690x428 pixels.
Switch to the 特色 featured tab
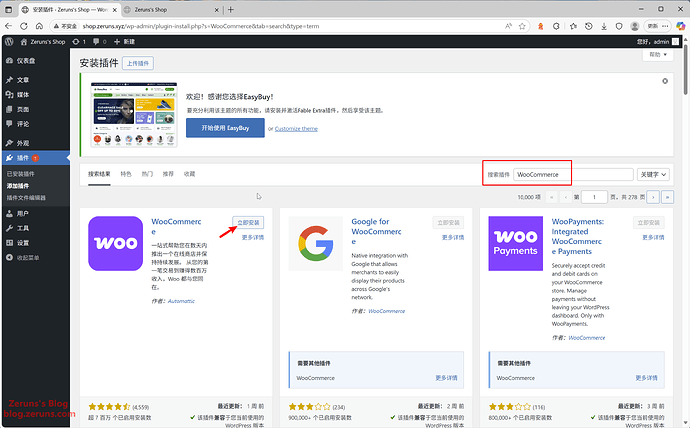pos(126,174)
